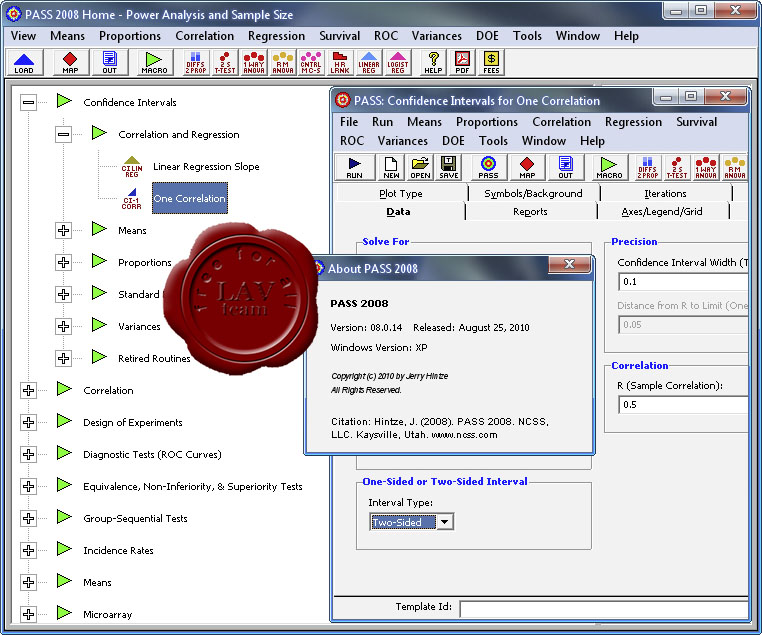Open LOGIST REG toolbar icon
Screen dimensions: 762x635
(398, 63)
